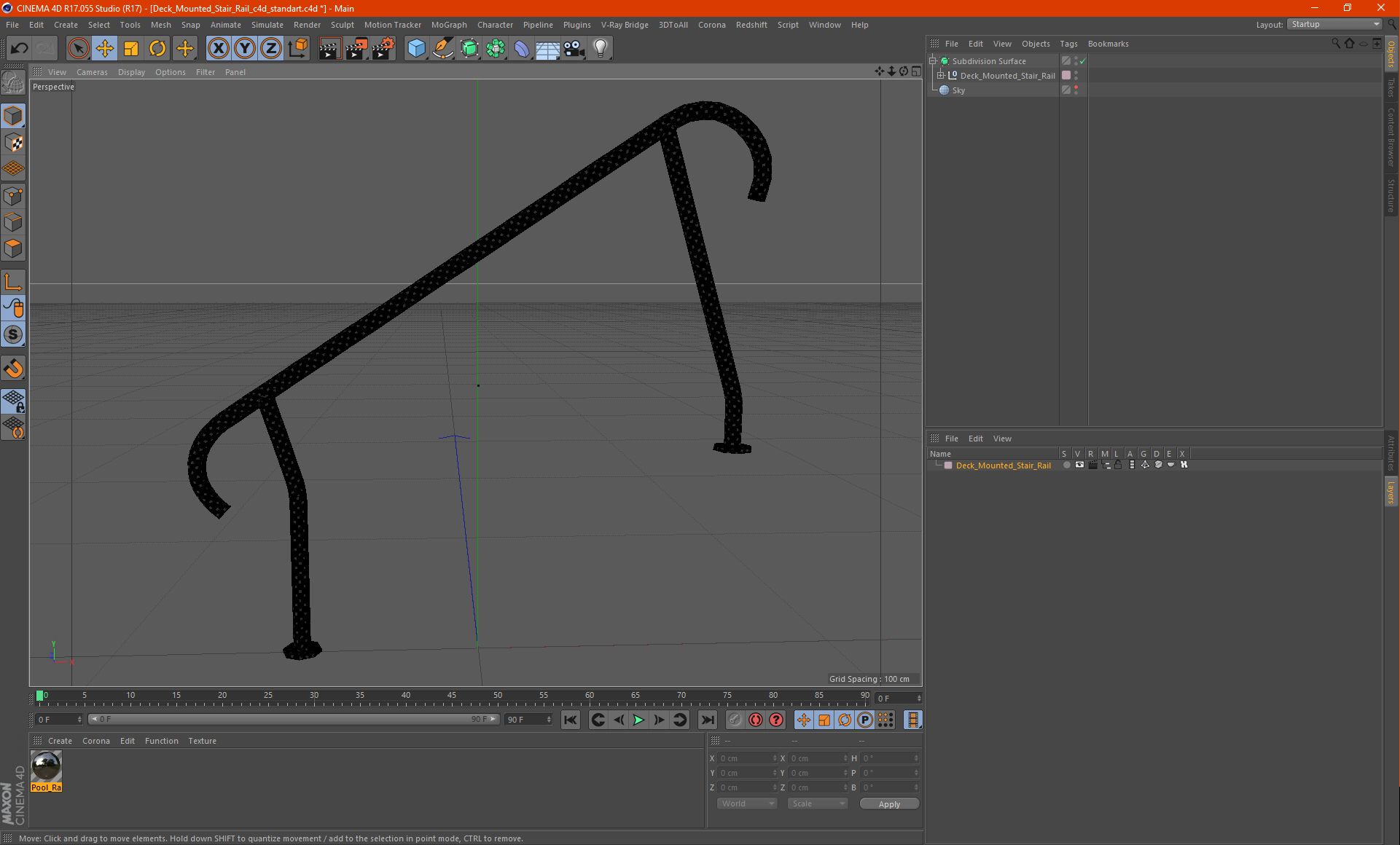Toggle Sky visibility dots
This screenshot has width=1400, height=845.
click(1076, 90)
